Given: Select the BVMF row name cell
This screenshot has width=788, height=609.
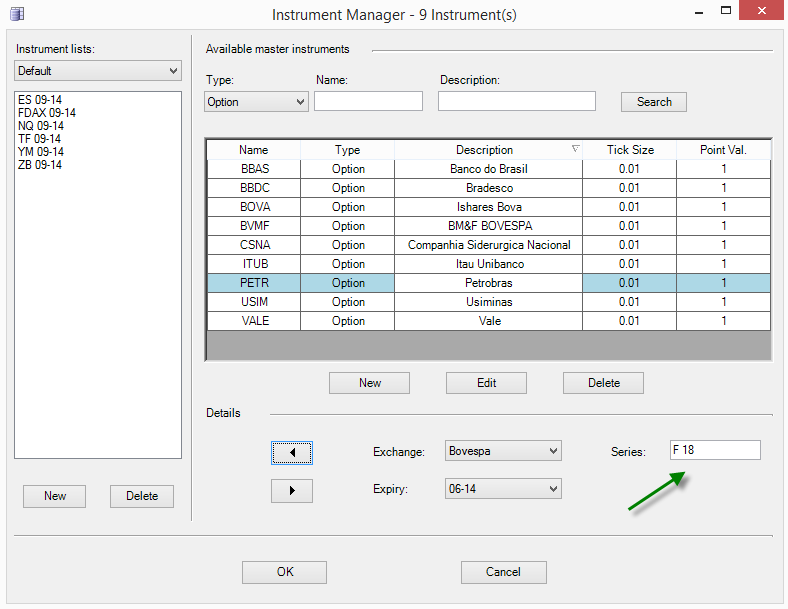Looking at the screenshot, I should (x=254, y=226).
